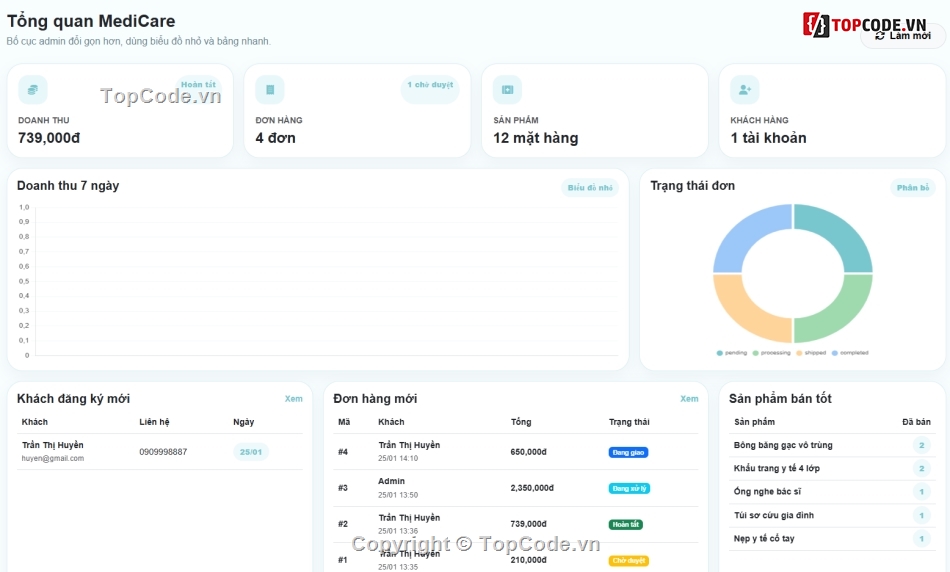Viewport: 950px width, 572px height.
Task: Click phone number 0909998887
Action: click(163, 452)
